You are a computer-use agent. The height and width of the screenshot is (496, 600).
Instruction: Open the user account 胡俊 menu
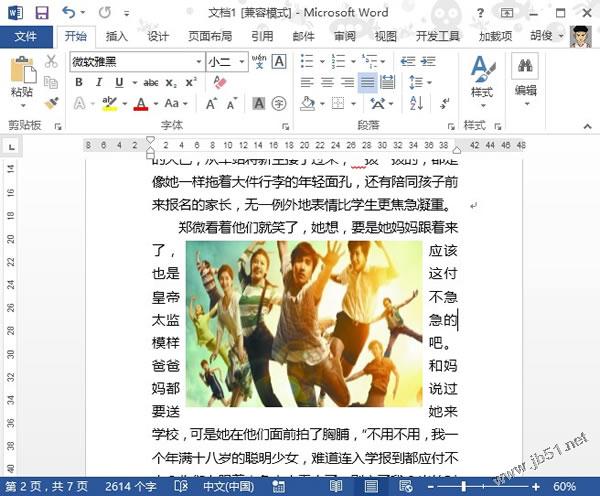point(547,36)
